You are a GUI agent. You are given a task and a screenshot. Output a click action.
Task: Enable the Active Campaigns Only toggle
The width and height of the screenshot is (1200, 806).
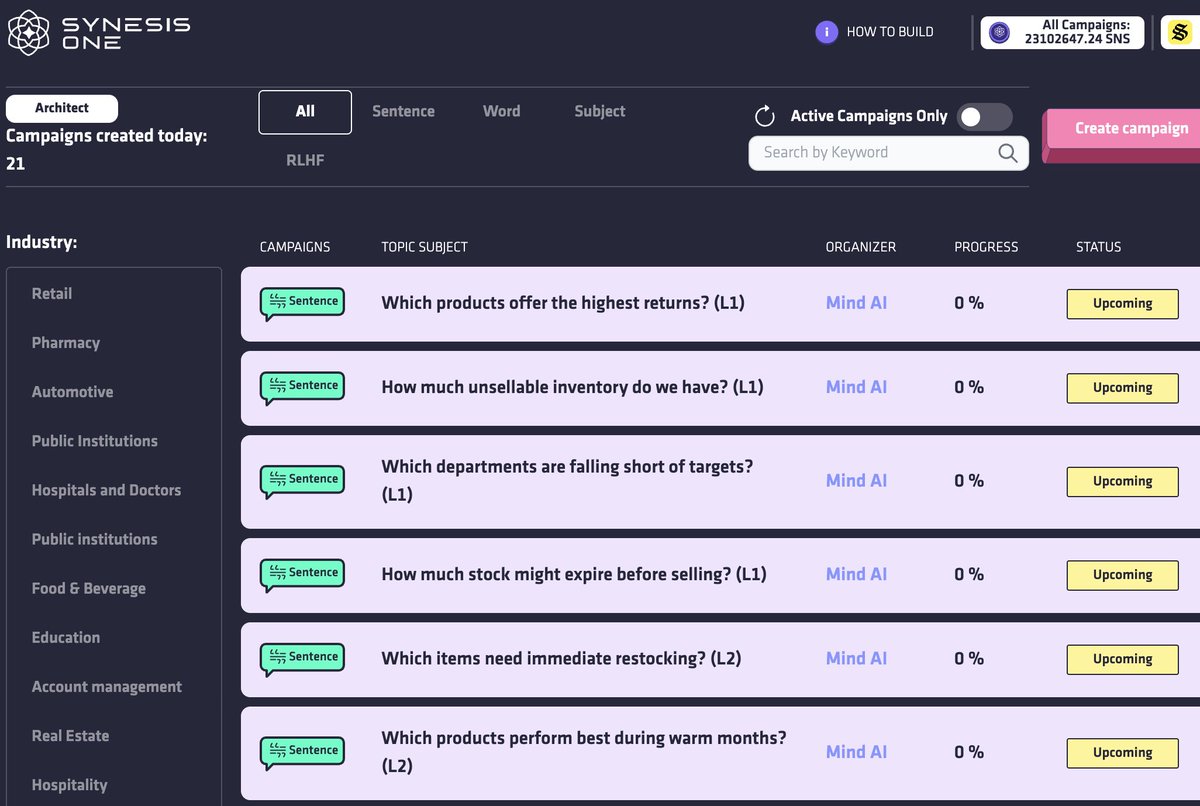[984, 116]
